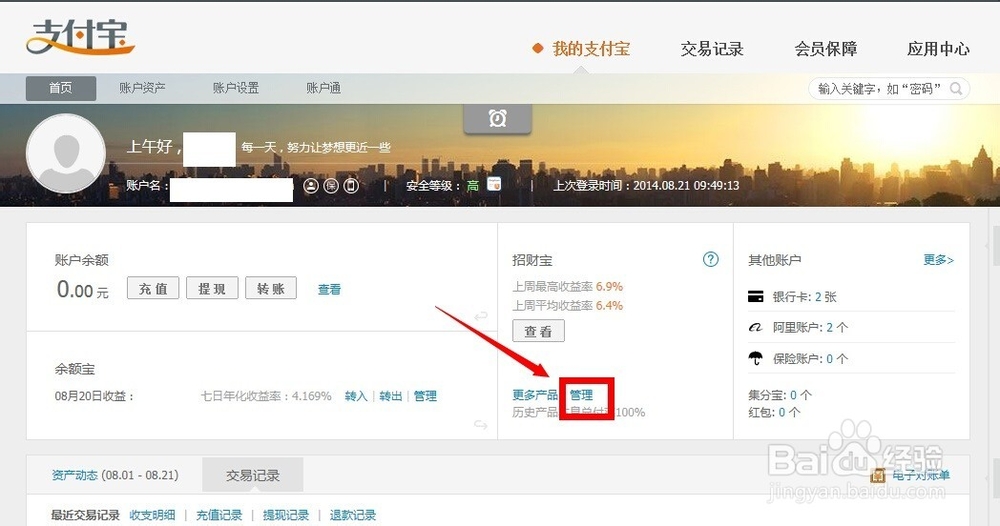Image resolution: width=1000 pixels, height=526 pixels.
Task: Open 提现记录 link
Action: point(286,515)
